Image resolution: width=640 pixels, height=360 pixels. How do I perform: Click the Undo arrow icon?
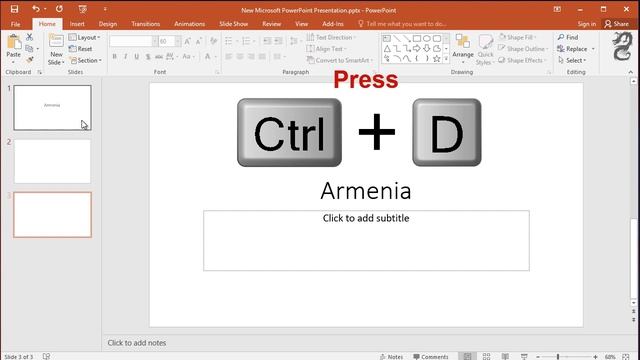point(36,9)
